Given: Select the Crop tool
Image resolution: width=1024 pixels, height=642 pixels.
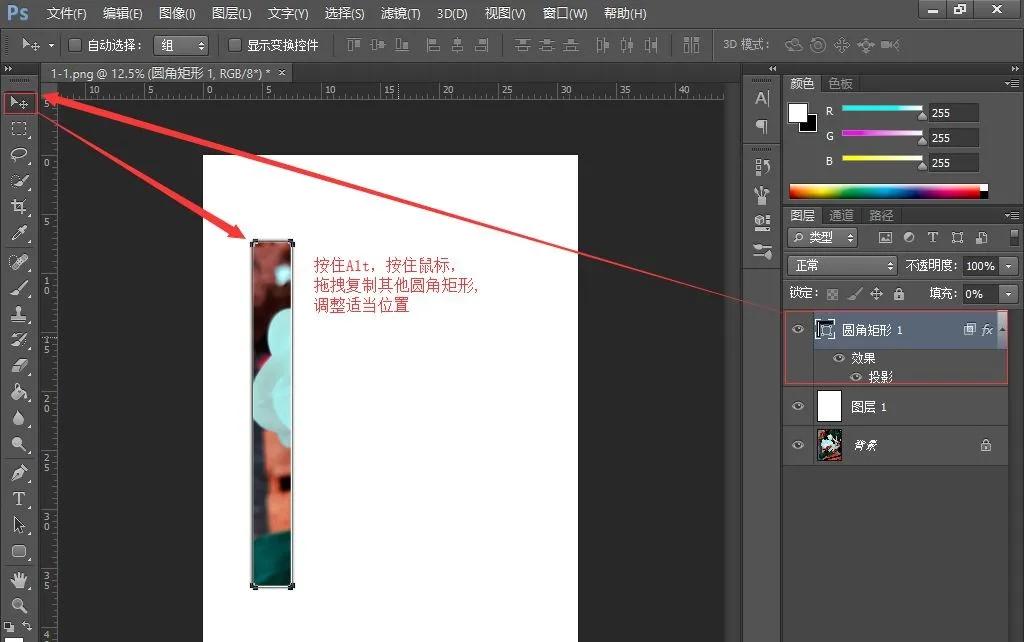Looking at the screenshot, I should (x=18, y=206).
